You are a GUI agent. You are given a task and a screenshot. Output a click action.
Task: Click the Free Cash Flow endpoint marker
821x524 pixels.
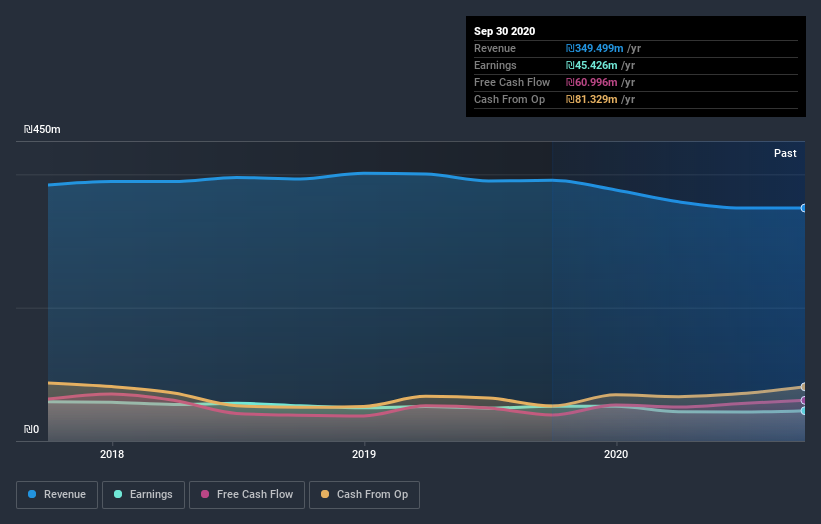click(x=803, y=400)
